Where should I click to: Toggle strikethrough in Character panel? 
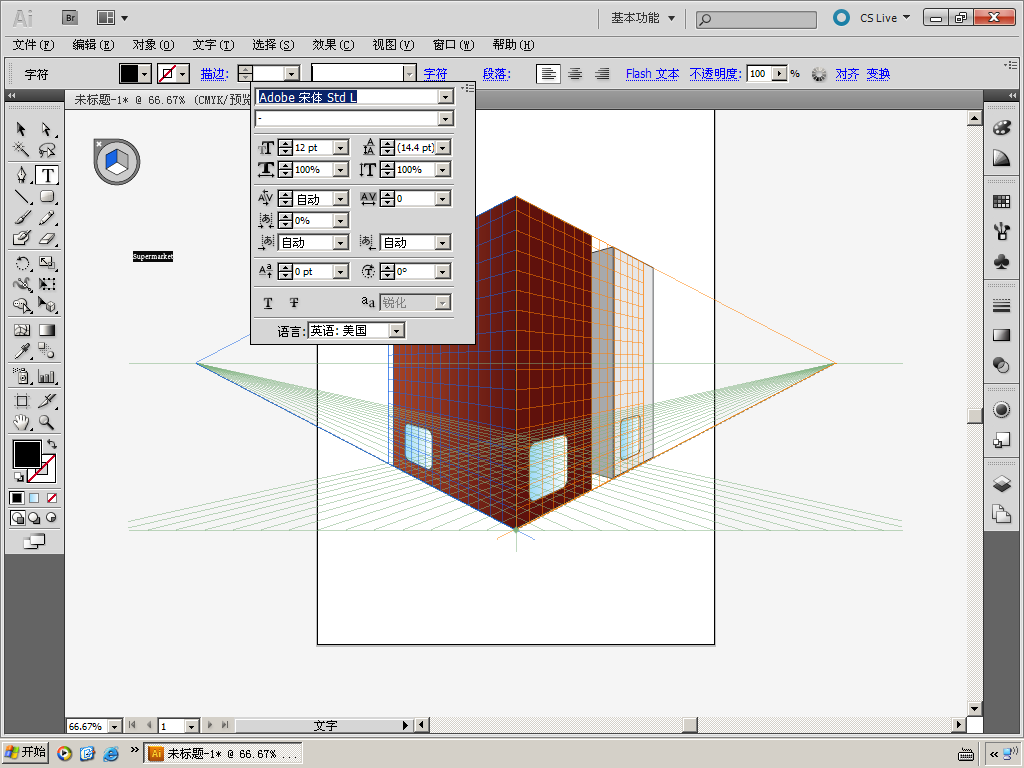(294, 303)
